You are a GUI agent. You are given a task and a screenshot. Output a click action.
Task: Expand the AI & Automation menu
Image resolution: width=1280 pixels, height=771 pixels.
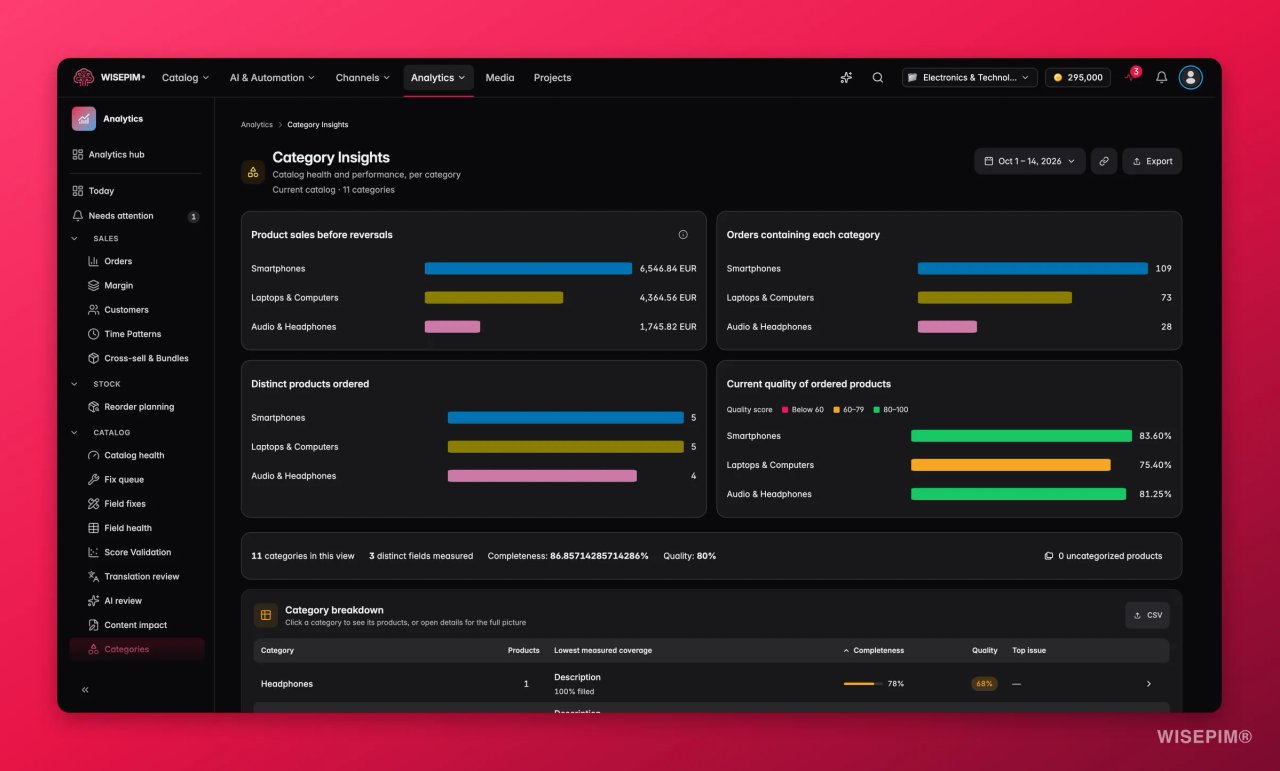coord(272,77)
